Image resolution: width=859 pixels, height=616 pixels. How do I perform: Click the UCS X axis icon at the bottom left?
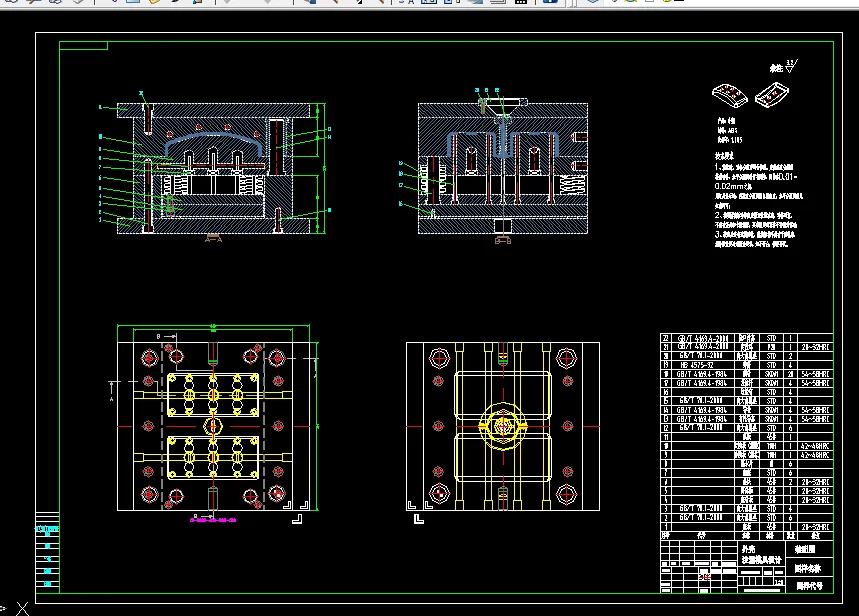click(22, 608)
